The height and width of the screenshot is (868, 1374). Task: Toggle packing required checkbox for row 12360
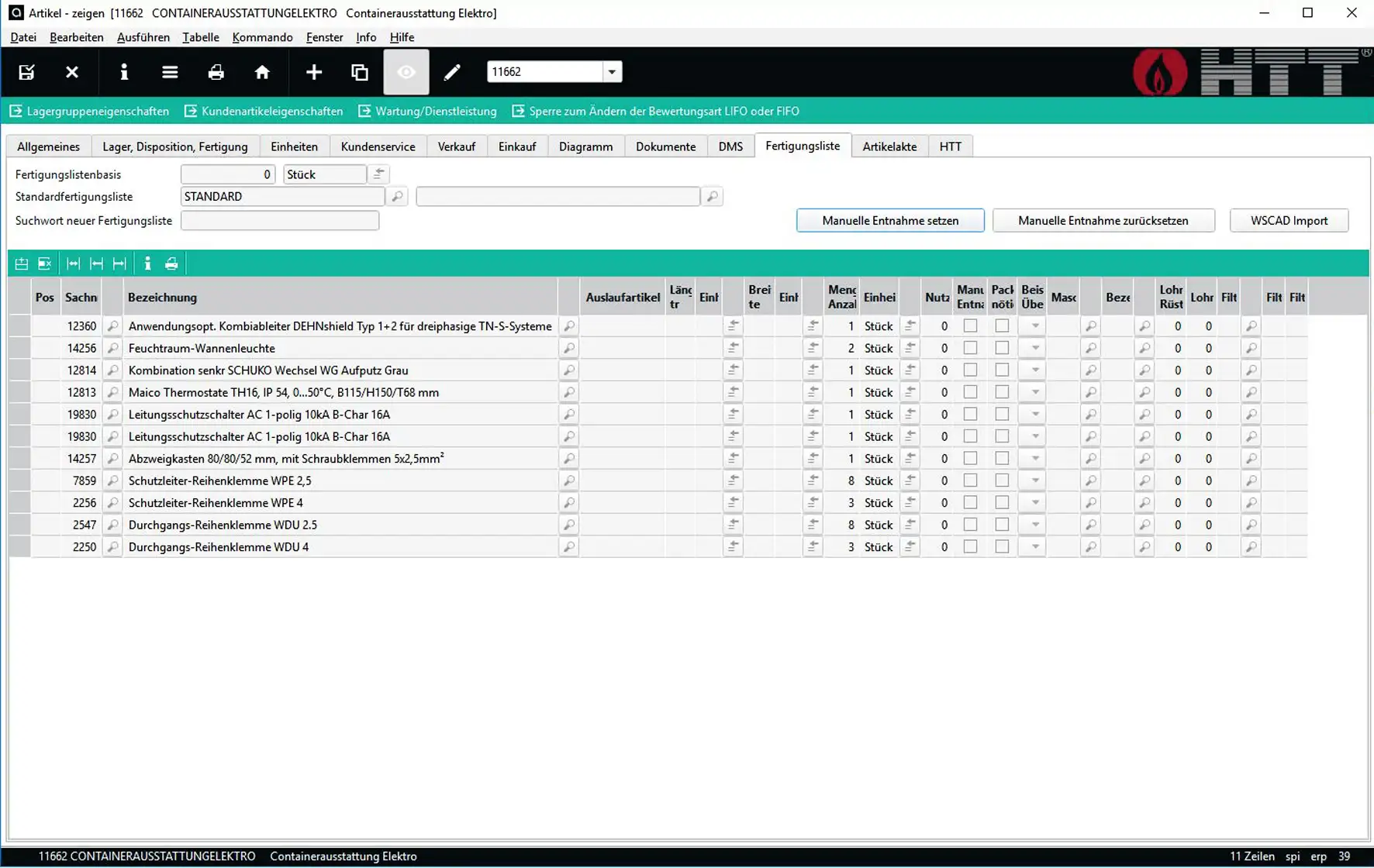click(x=1002, y=326)
